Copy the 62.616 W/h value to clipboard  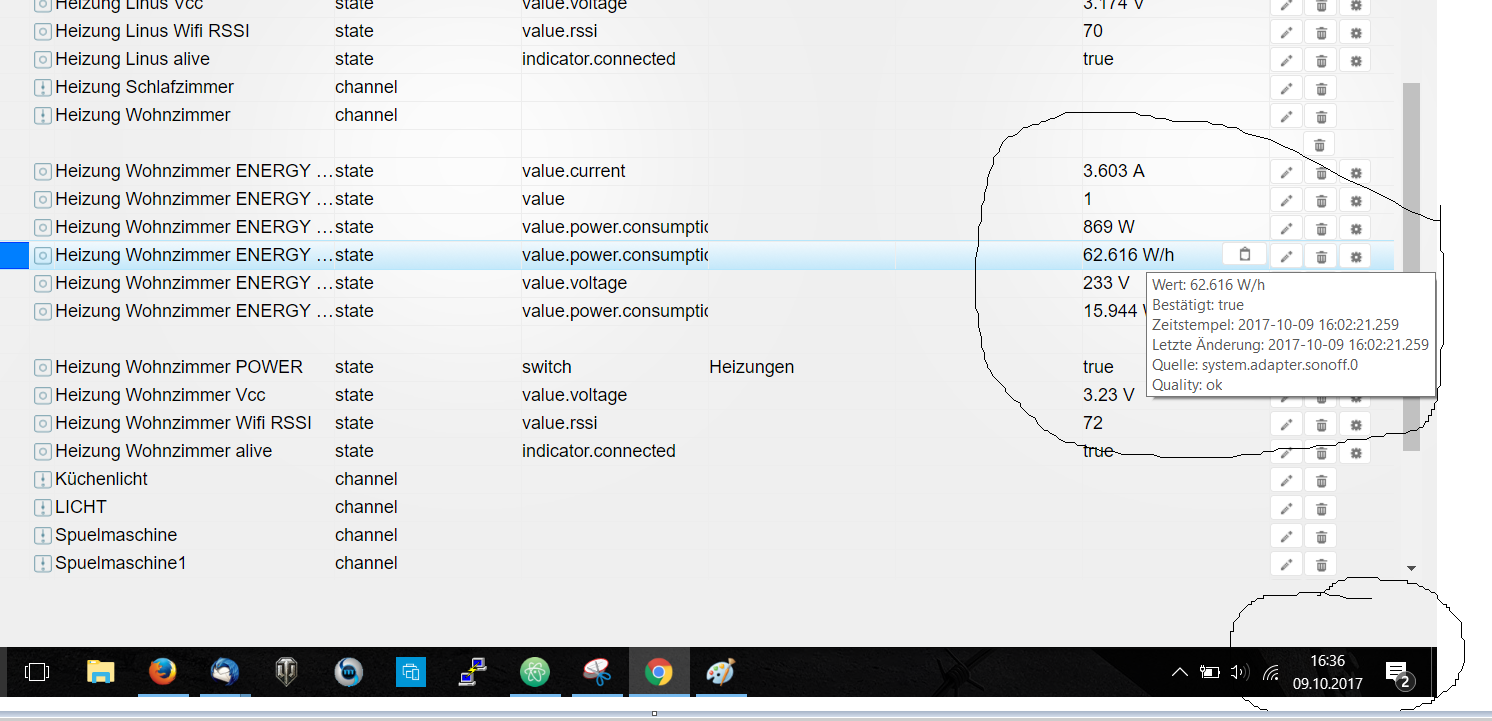(1244, 254)
